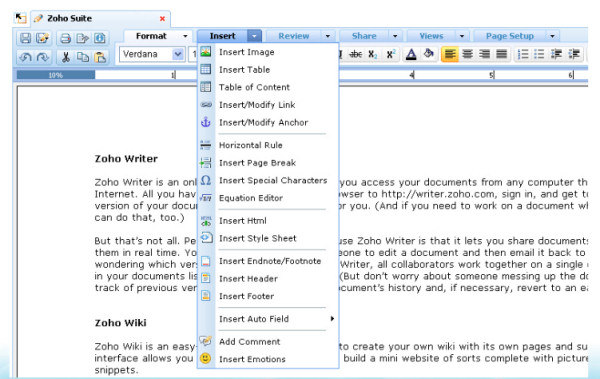Expand the Page Setup dropdown arrow
Viewport: 600px width, 379px height.
(x=552, y=36)
